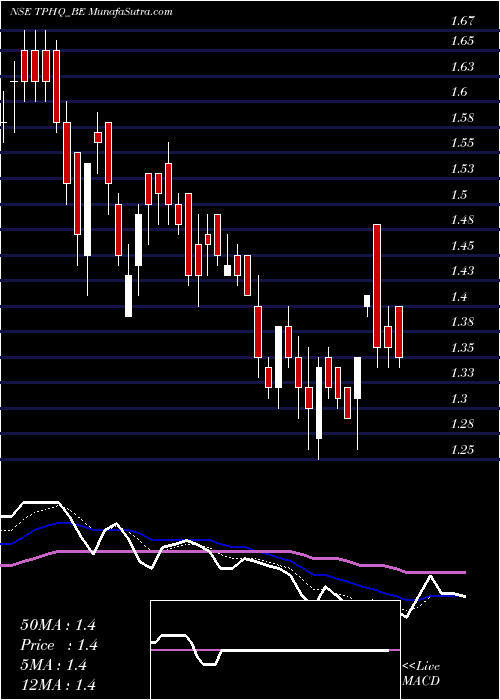Click the 1.55 price axis label

coord(462,143)
